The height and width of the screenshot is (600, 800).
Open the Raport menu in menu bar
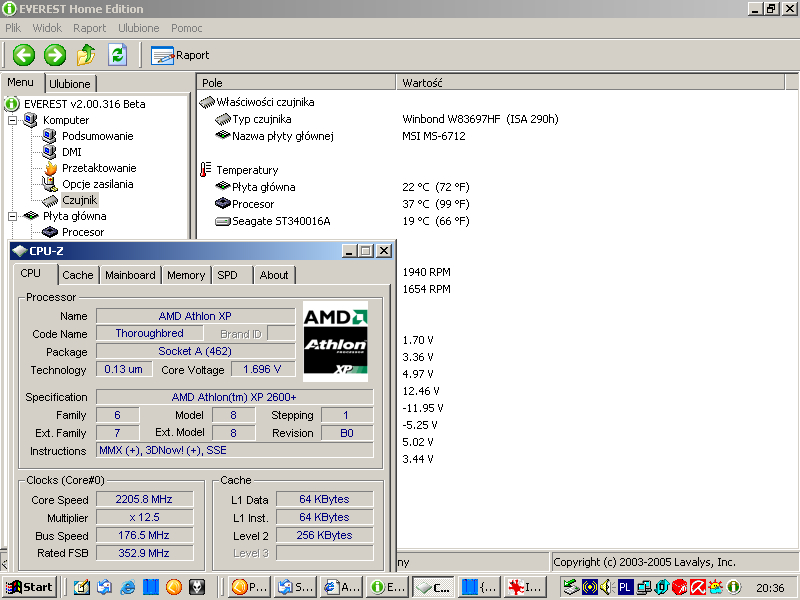point(89,28)
